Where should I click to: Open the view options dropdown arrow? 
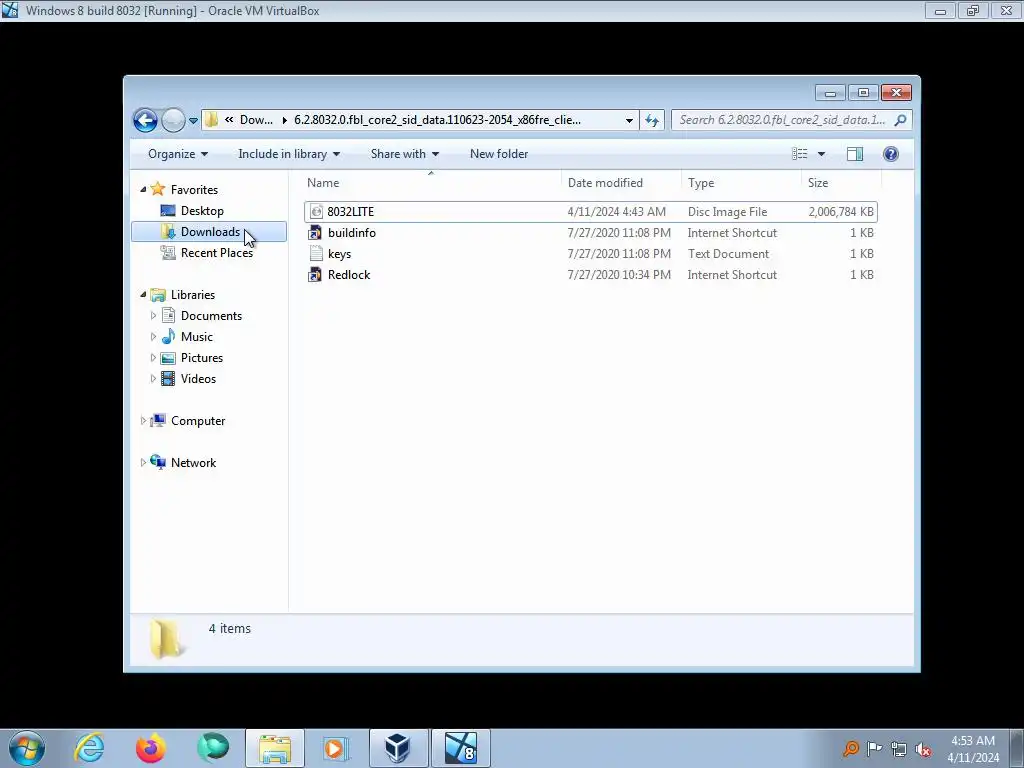822,154
